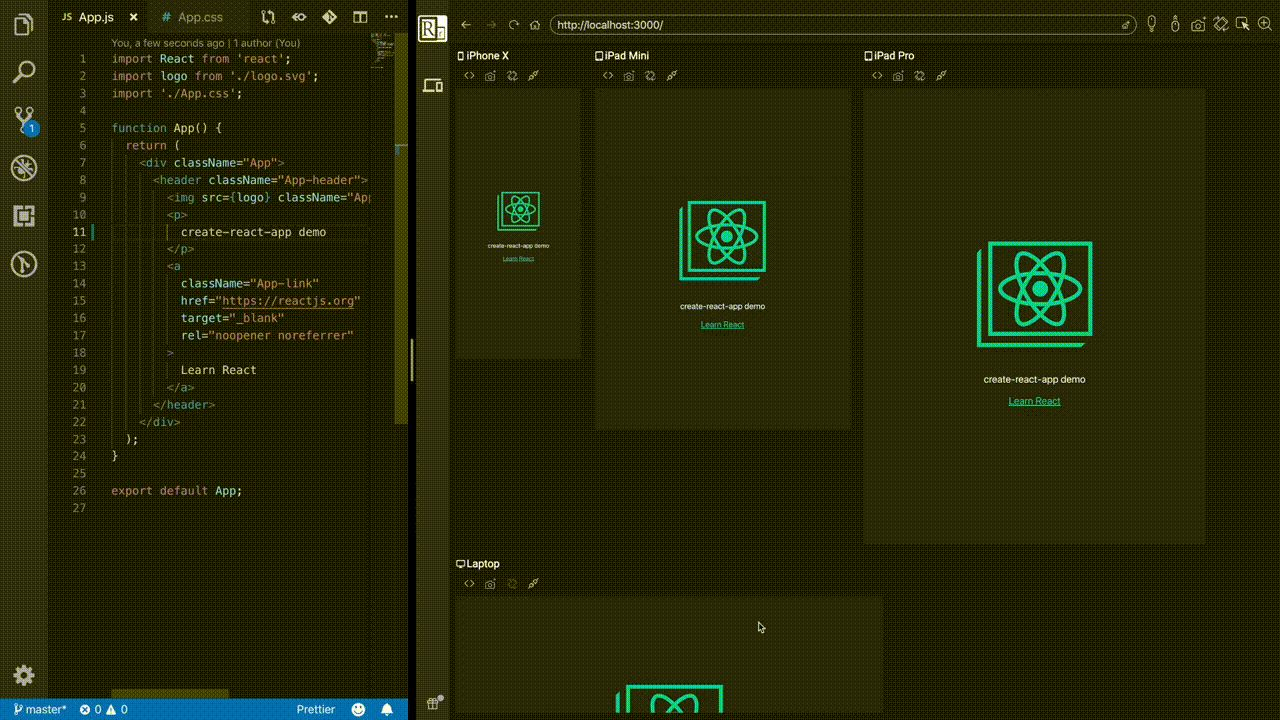The image size is (1280, 720).
Task: Go back in the Responsively browser
Action: click(466, 25)
